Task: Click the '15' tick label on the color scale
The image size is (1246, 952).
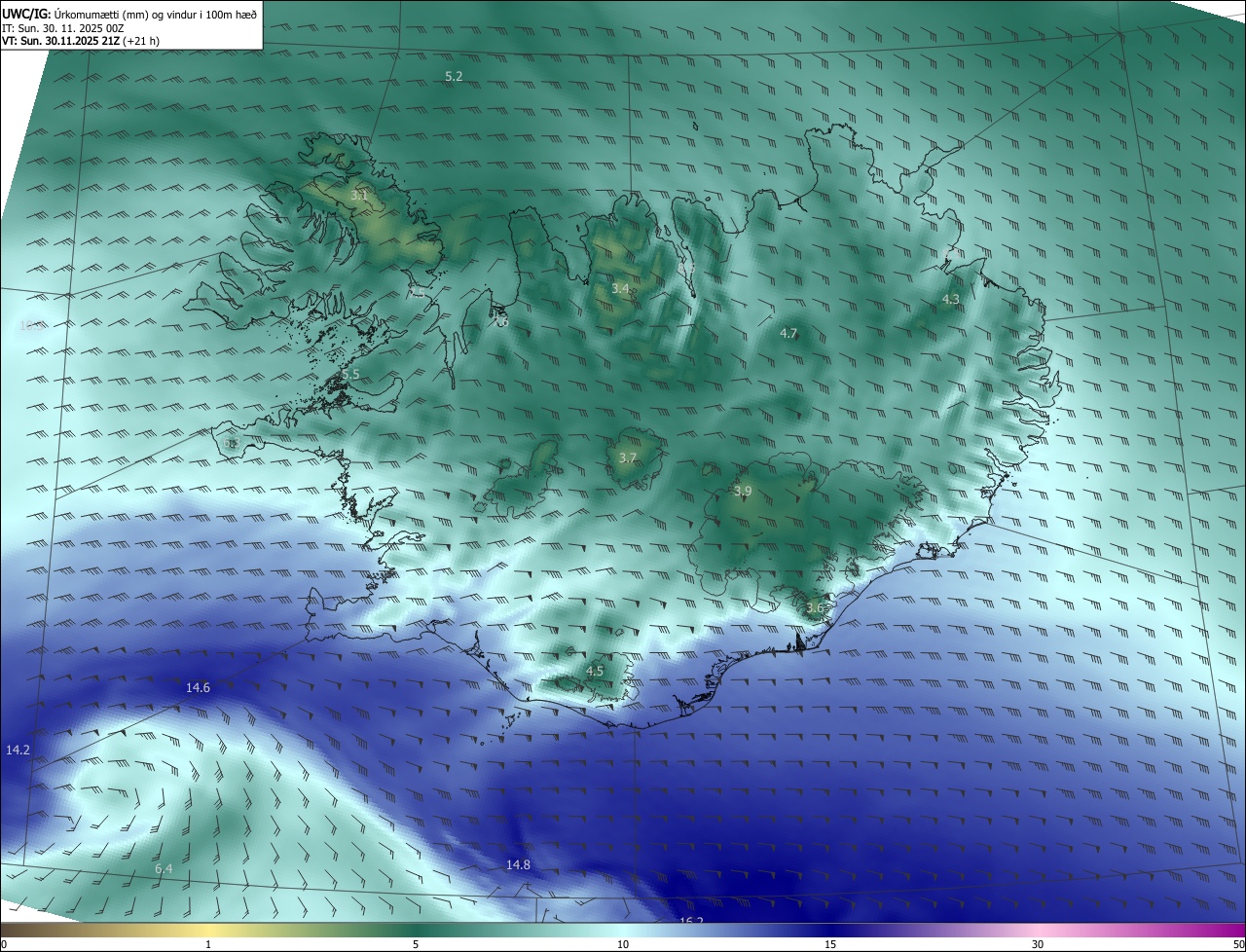Action: point(830,945)
